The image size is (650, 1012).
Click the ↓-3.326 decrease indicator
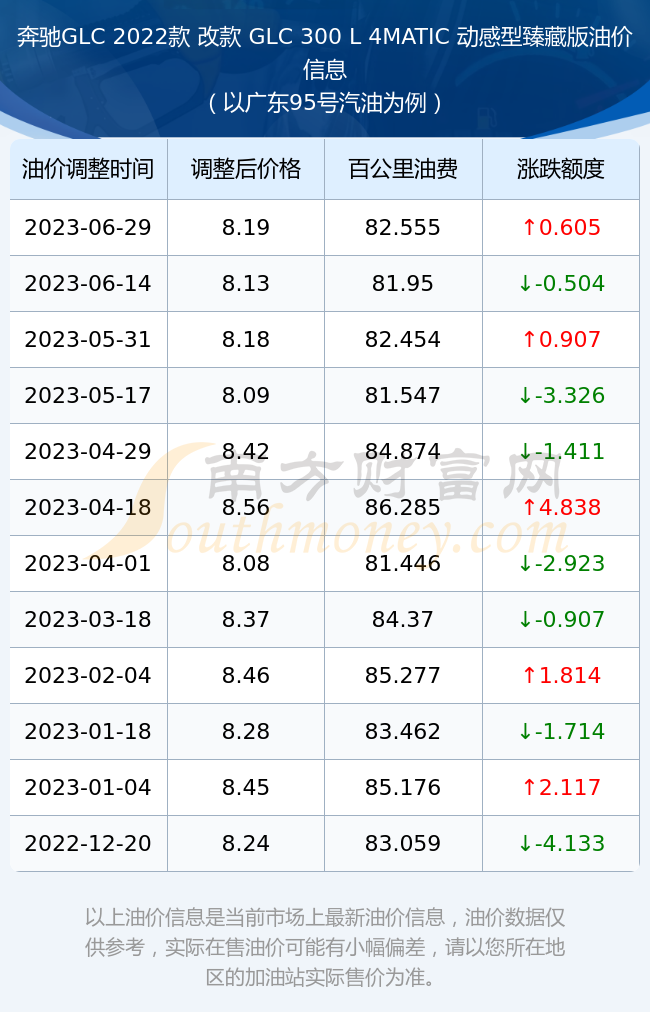(x=561, y=395)
